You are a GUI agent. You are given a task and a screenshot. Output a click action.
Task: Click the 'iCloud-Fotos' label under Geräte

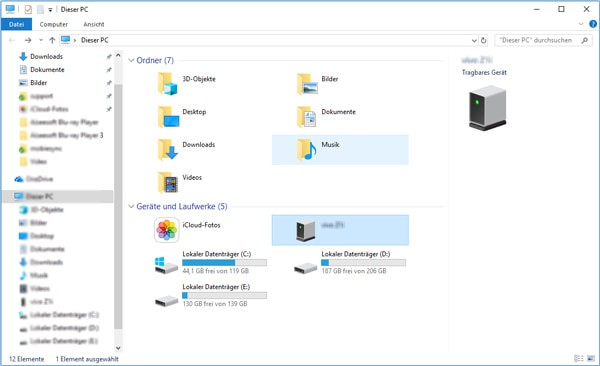point(201,225)
